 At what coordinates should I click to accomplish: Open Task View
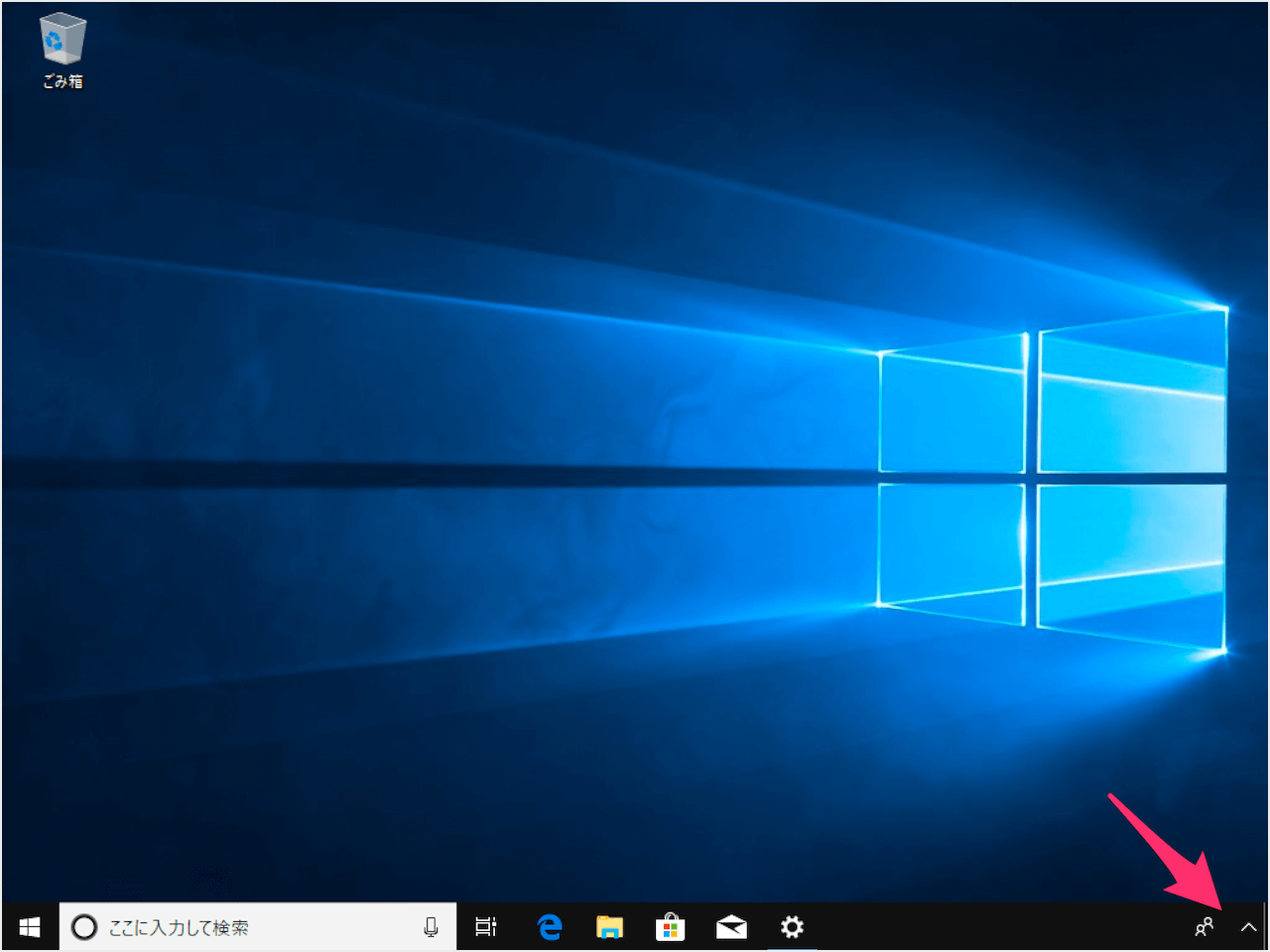(x=485, y=927)
